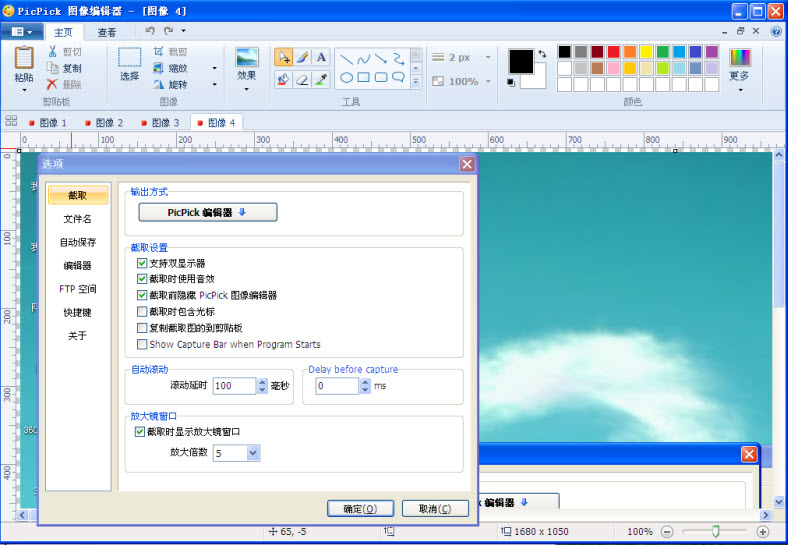Click the Cut (剪切) scissors icon
Viewport: 788px width, 545px height.
coord(52,51)
